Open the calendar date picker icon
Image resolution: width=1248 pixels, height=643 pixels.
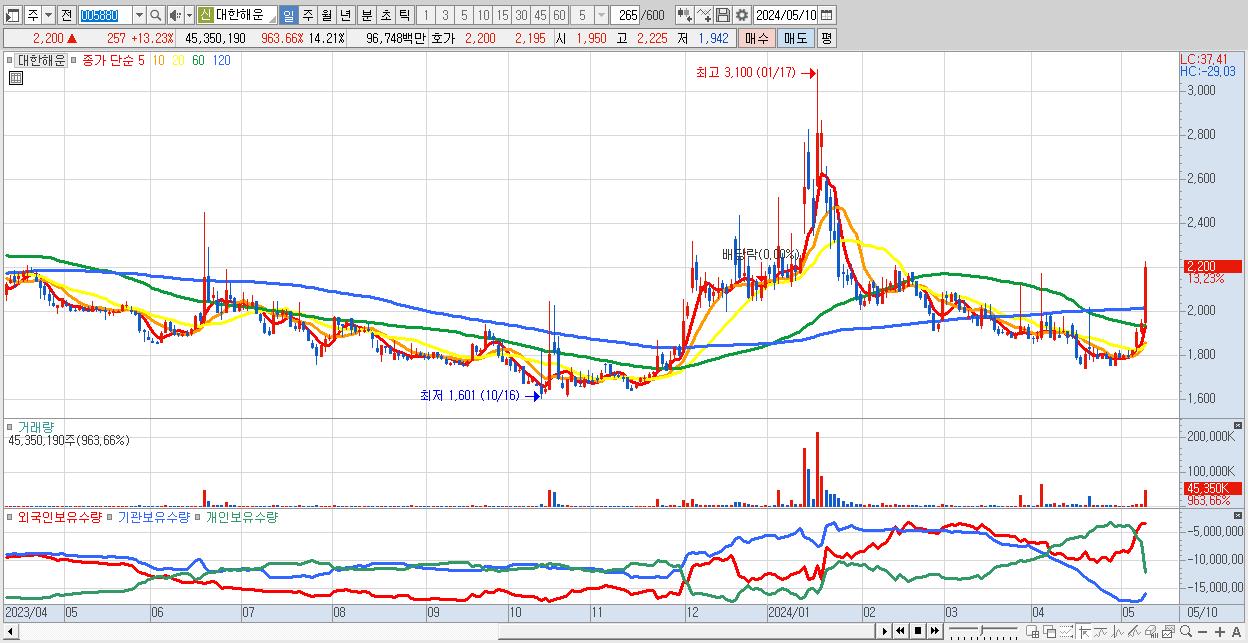click(827, 15)
